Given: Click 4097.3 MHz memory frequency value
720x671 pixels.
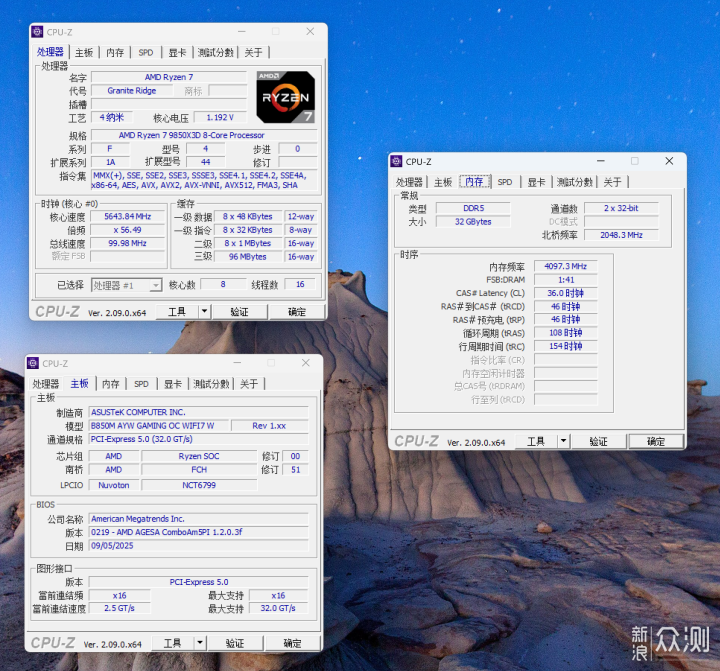Looking at the screenshot, I should (566, 266).
